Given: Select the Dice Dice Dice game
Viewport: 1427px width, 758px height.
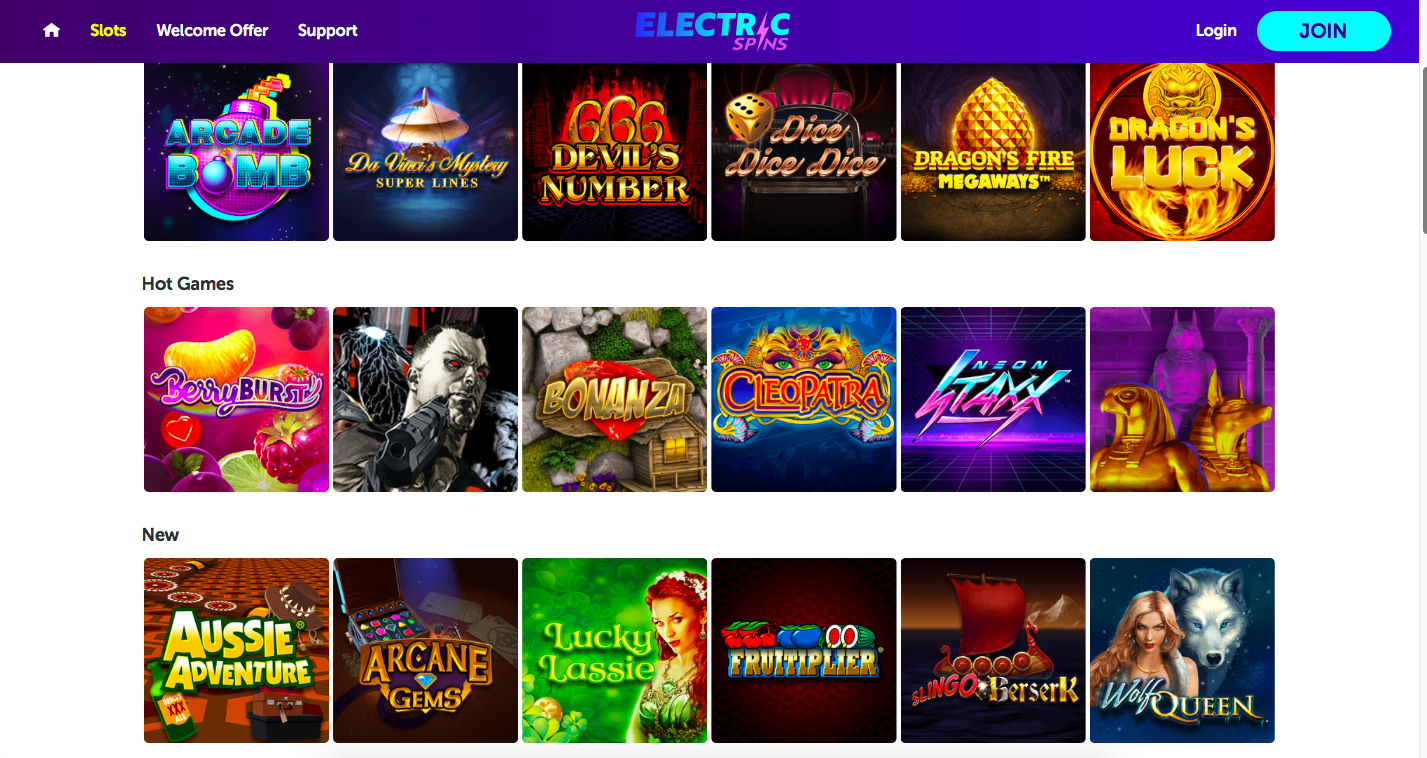Looking at the screenshot, I should pos(803,152).
